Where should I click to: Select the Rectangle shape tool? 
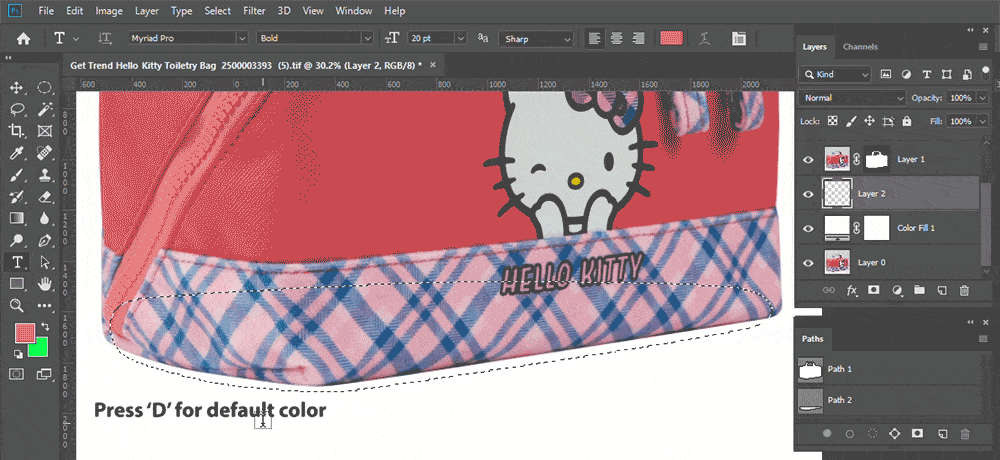click(17, 283)
